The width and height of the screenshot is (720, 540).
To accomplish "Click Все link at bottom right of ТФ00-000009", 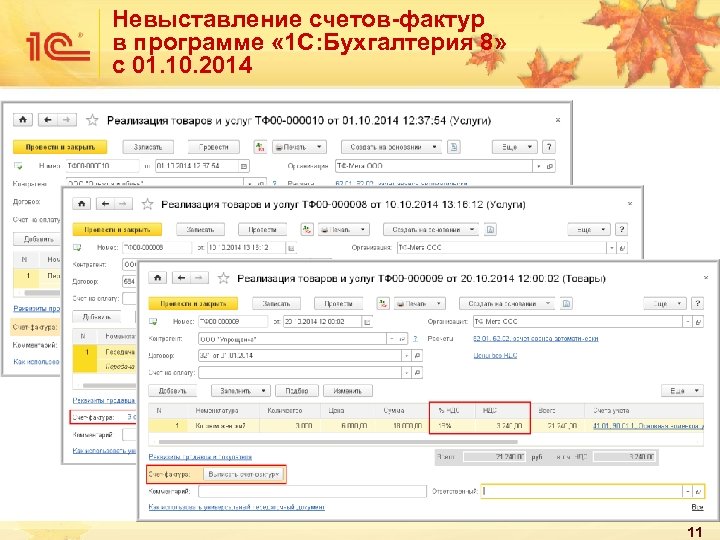I will 697,507.
